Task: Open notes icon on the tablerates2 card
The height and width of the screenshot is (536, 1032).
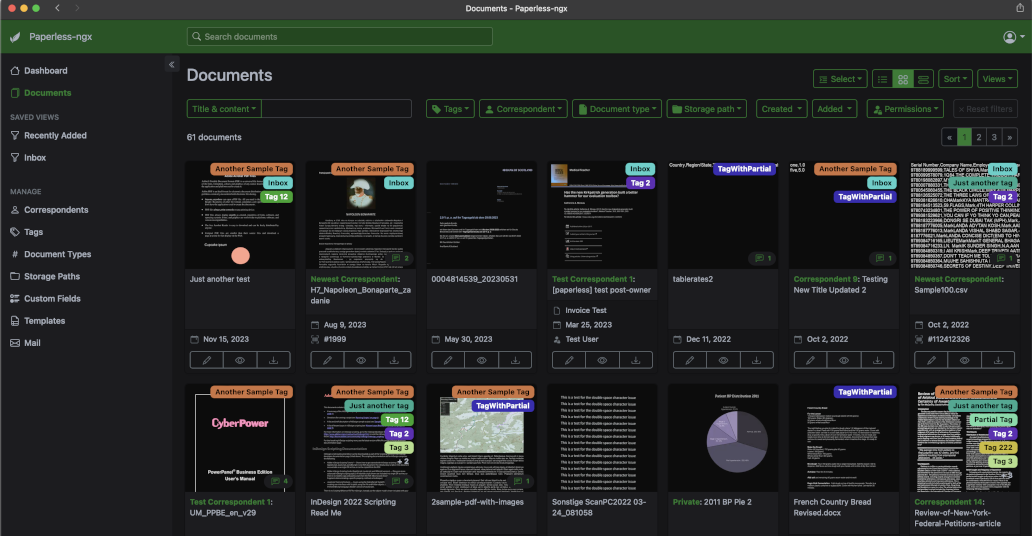Action: pyautogui.click(x=763, y=258)
